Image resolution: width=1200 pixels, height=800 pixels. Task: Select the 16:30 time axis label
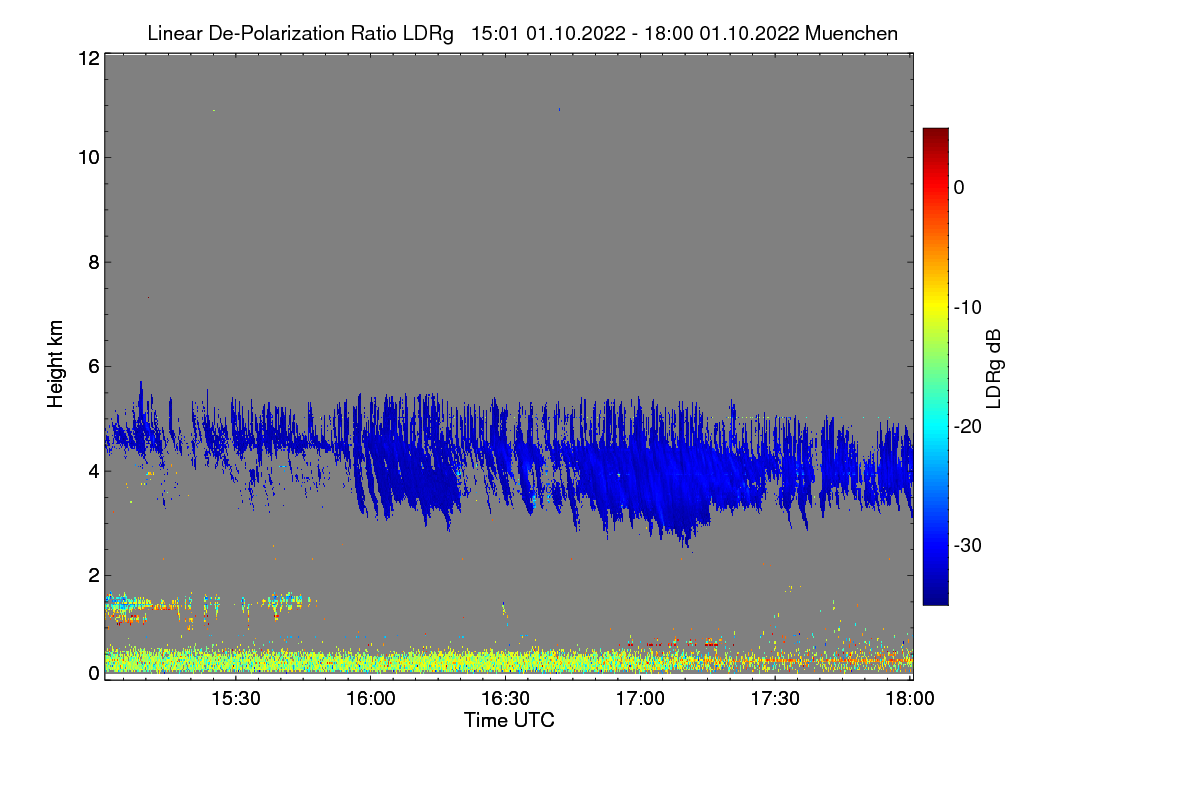pos(506,700)
